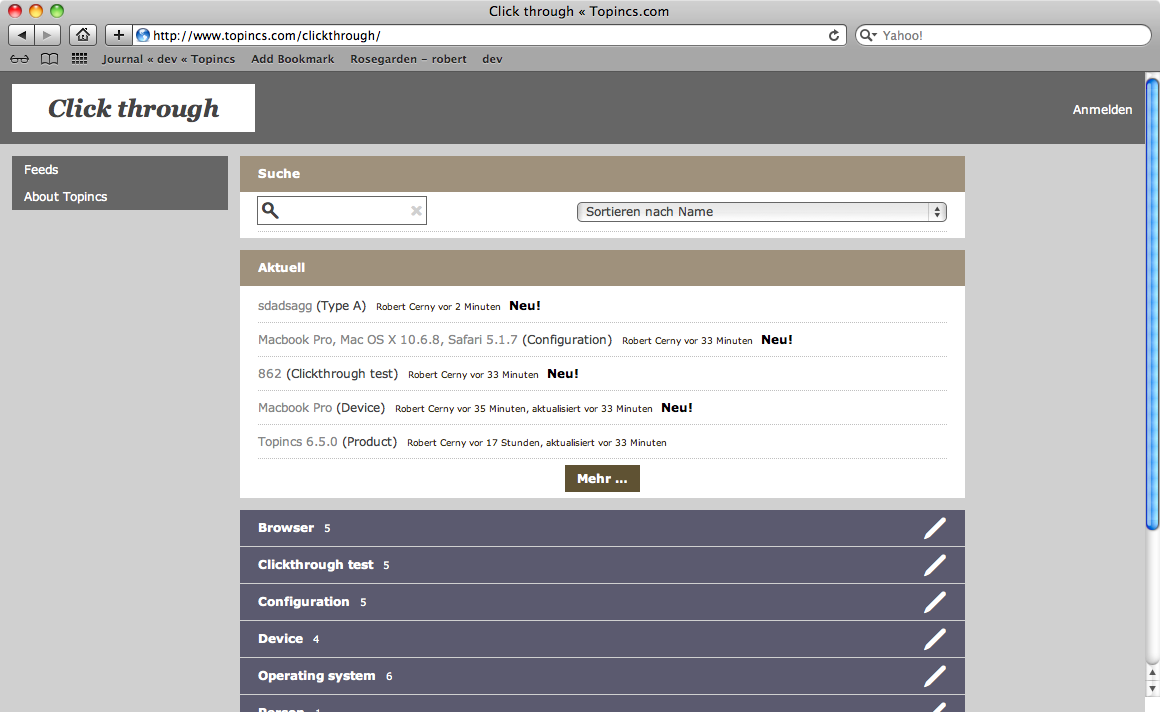Open the Sortieren nach Name dropdown

click(x=761, y=212)
